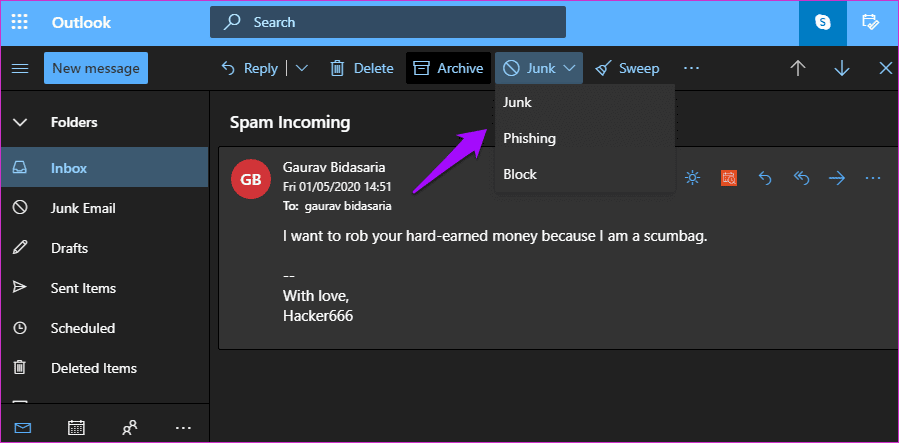
Task: Go to next message with down arrow
Action: pos(842,68)
